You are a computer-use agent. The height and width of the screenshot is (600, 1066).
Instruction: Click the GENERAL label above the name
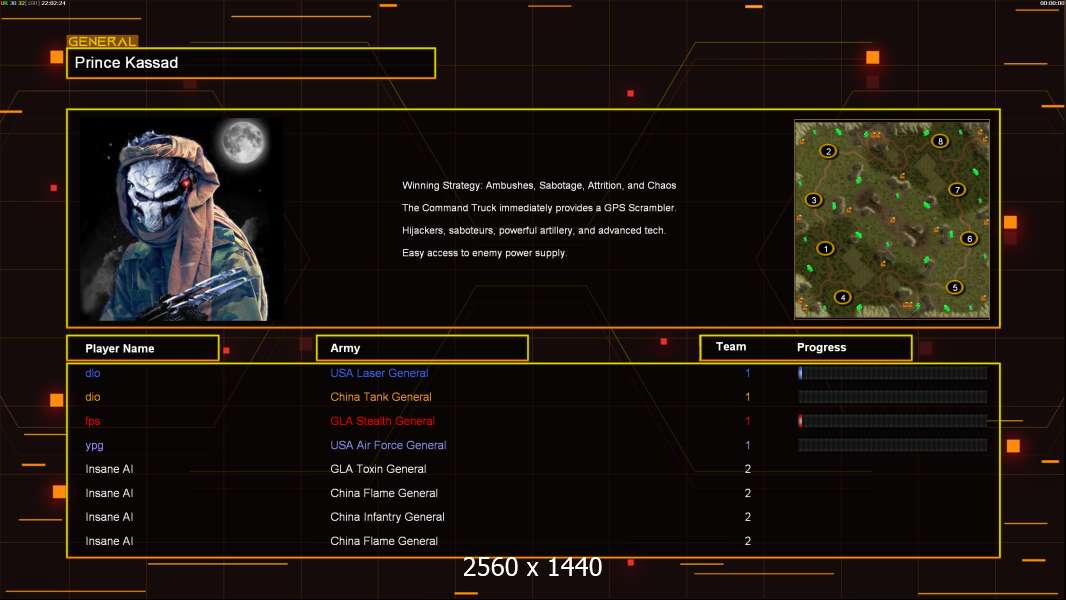point(102,41)
